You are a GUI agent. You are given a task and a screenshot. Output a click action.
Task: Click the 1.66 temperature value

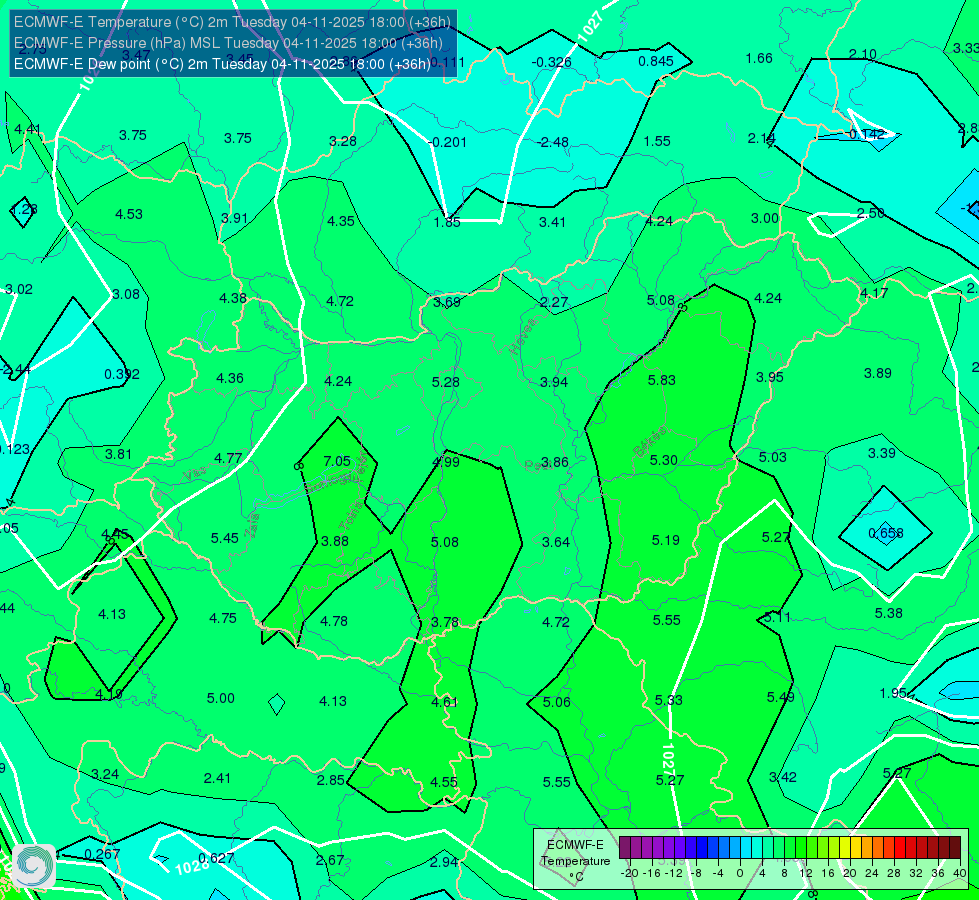coord(759,58)
